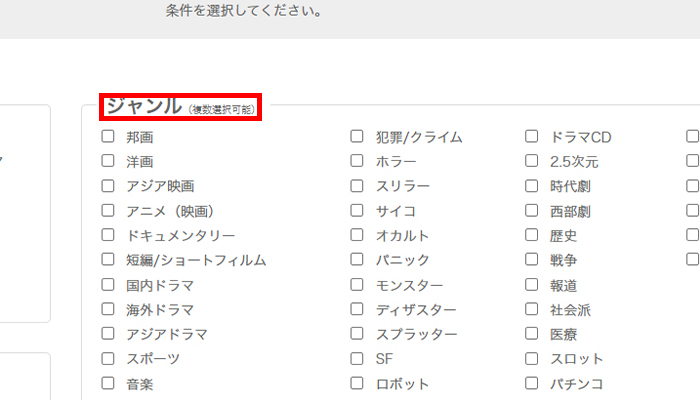Screen dimensions: 700x400
Task: Enable the ホラー genre checkbox
Action: click(357, 160)
